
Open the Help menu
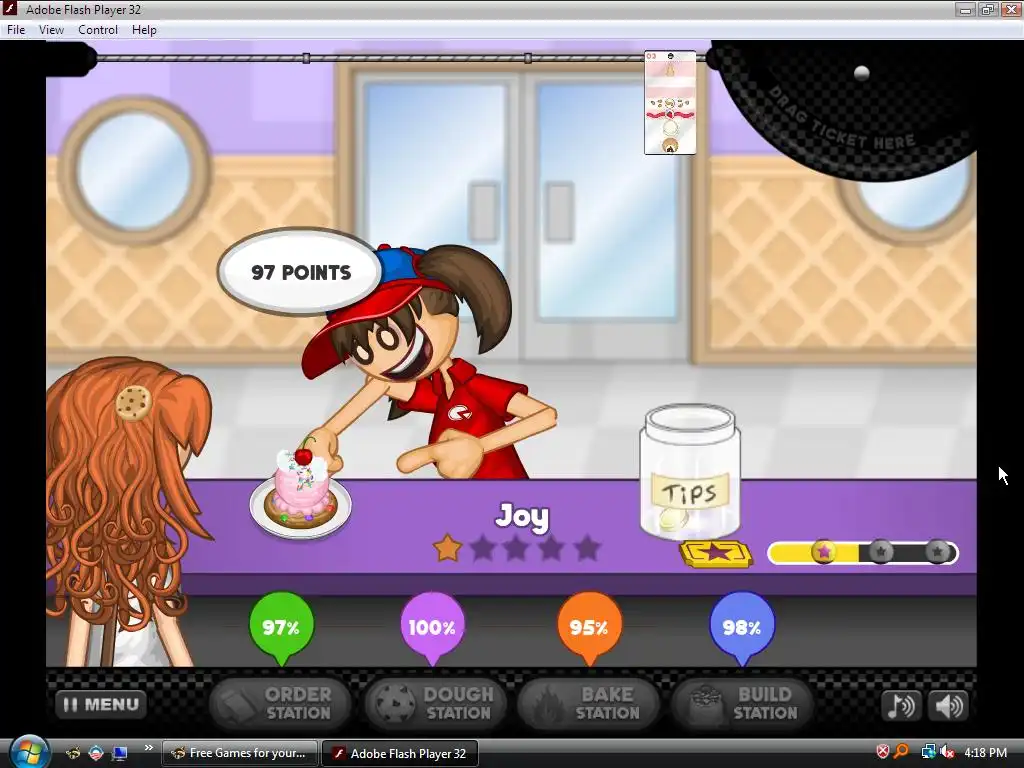point(144,30)
